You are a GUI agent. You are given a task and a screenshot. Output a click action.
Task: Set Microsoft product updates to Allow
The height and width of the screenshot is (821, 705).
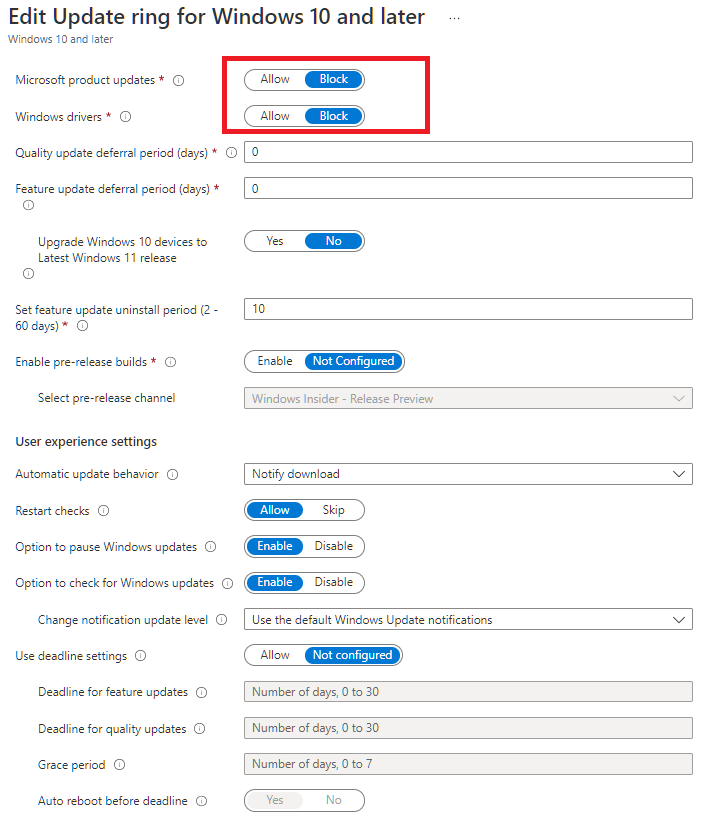275,79
